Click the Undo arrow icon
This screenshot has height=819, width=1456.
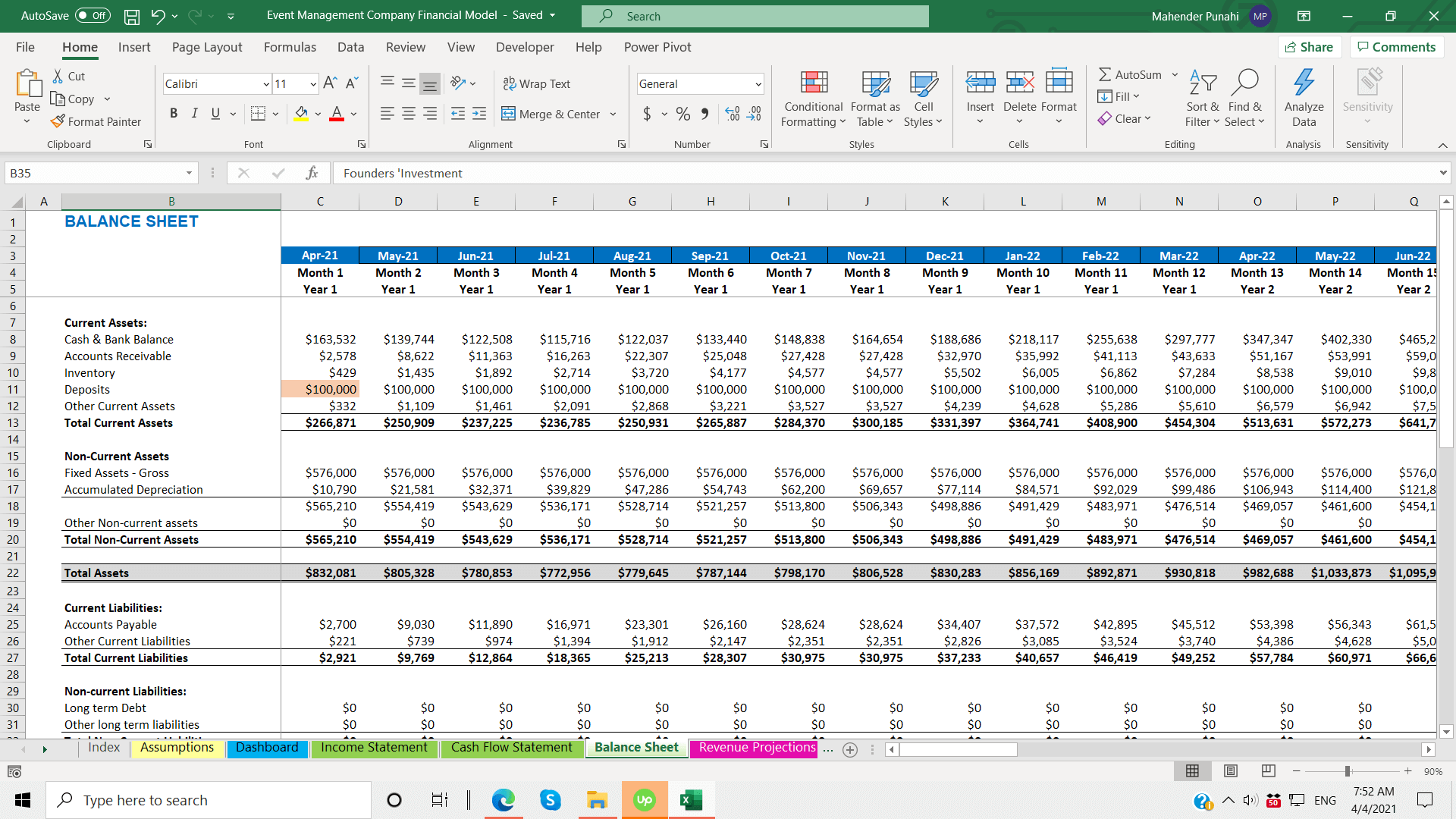point(158,16)
